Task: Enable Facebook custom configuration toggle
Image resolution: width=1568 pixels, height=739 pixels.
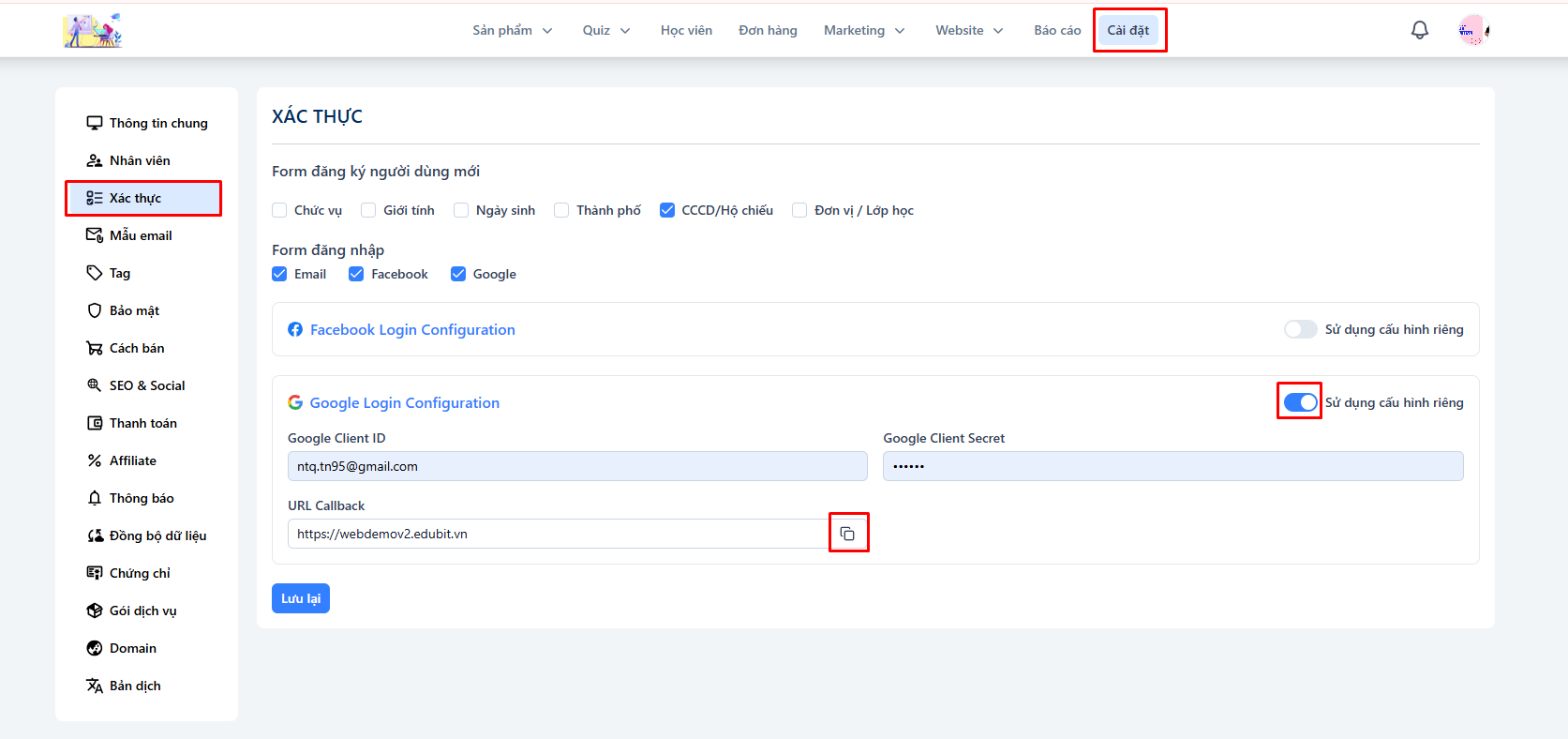Action: point(1300,329)
